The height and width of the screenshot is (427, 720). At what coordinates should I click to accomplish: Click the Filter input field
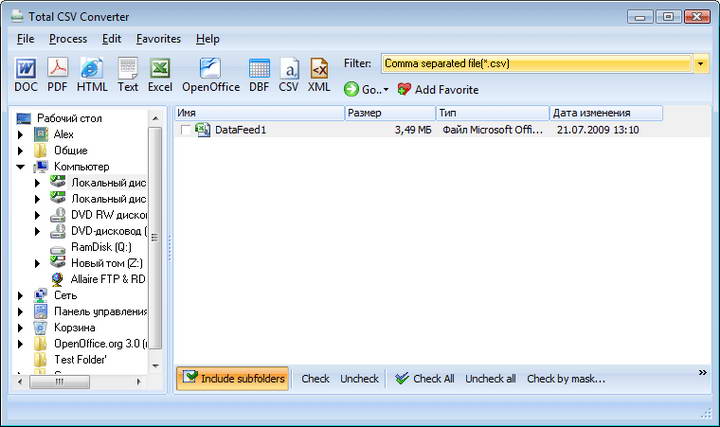(536, 64)
